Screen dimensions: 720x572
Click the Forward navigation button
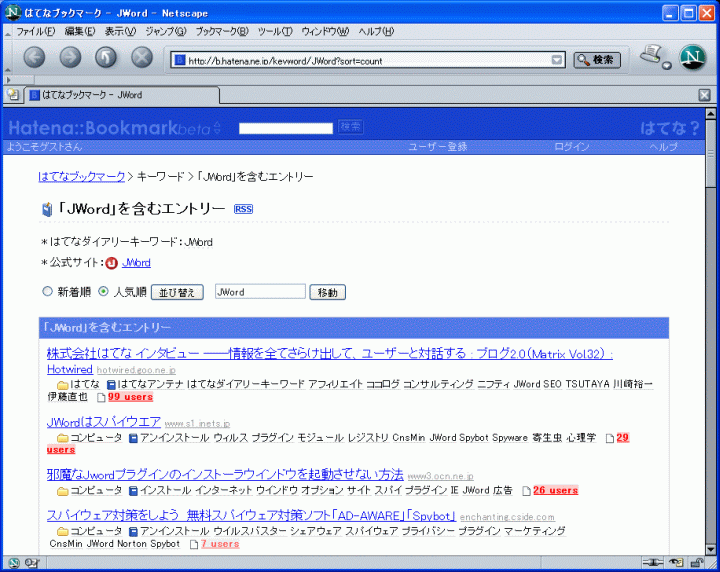[70, 58]
